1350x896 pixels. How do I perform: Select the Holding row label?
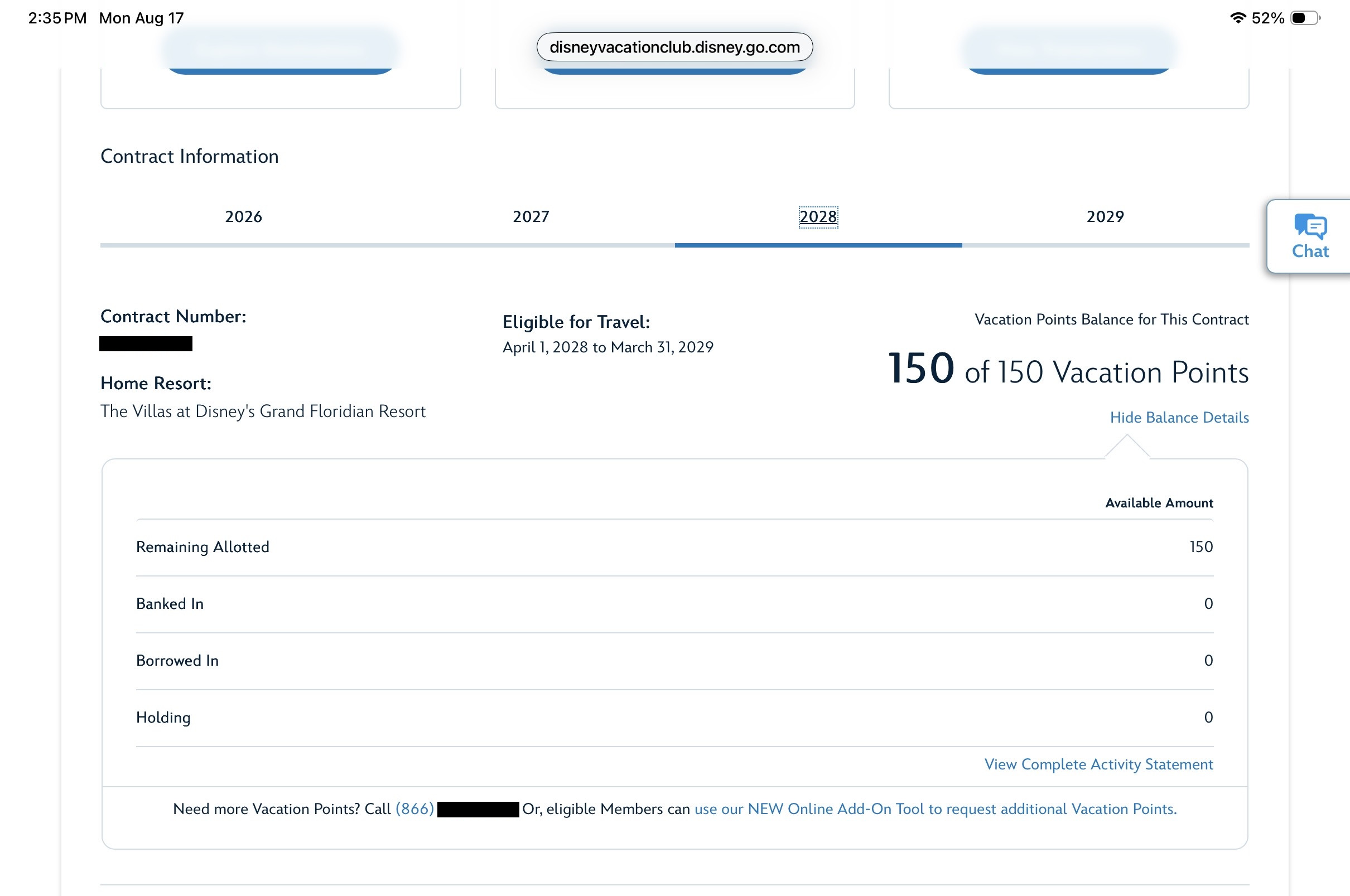[x=163, y=718]
